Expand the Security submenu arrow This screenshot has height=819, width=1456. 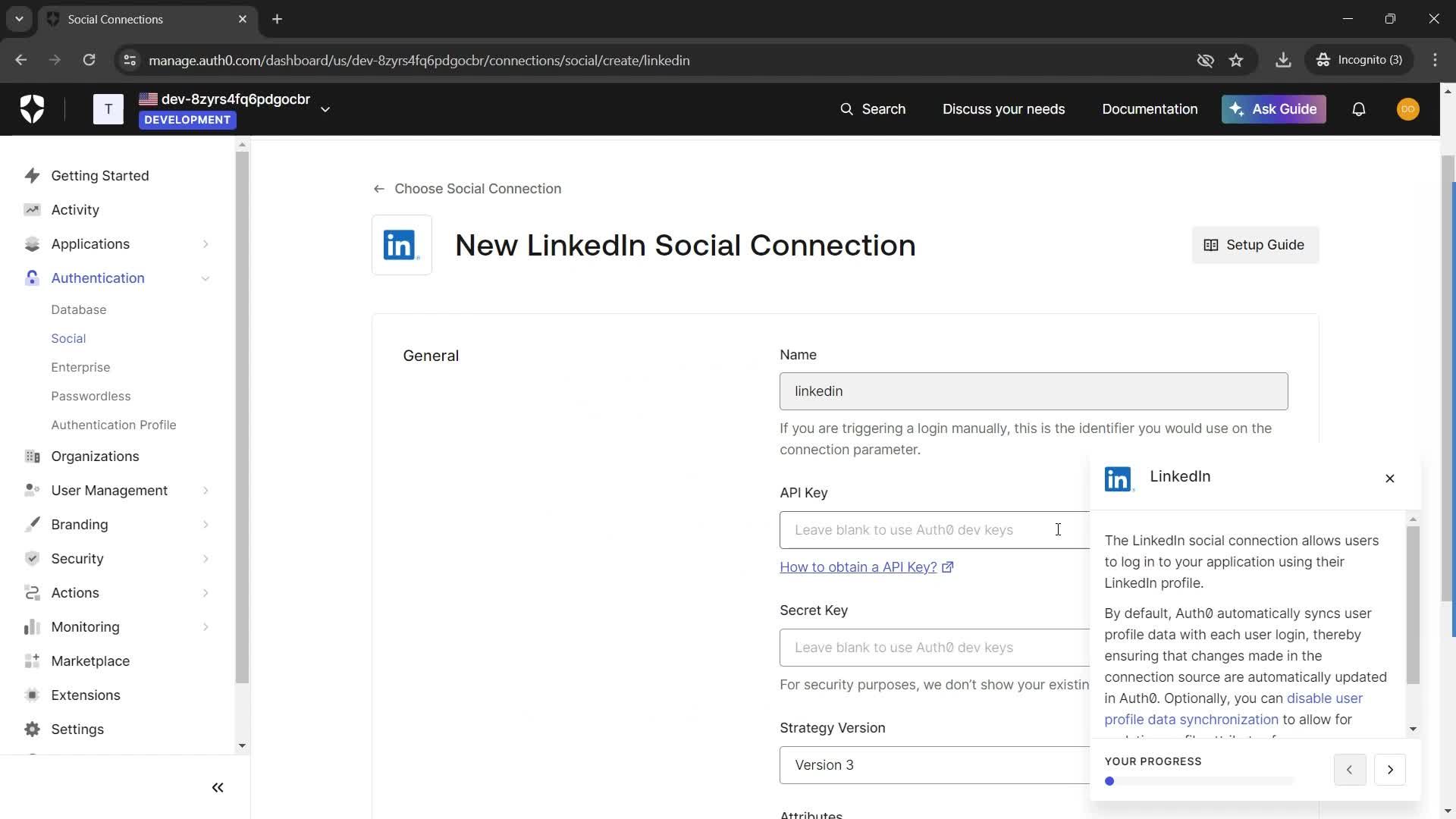point(206,559)
